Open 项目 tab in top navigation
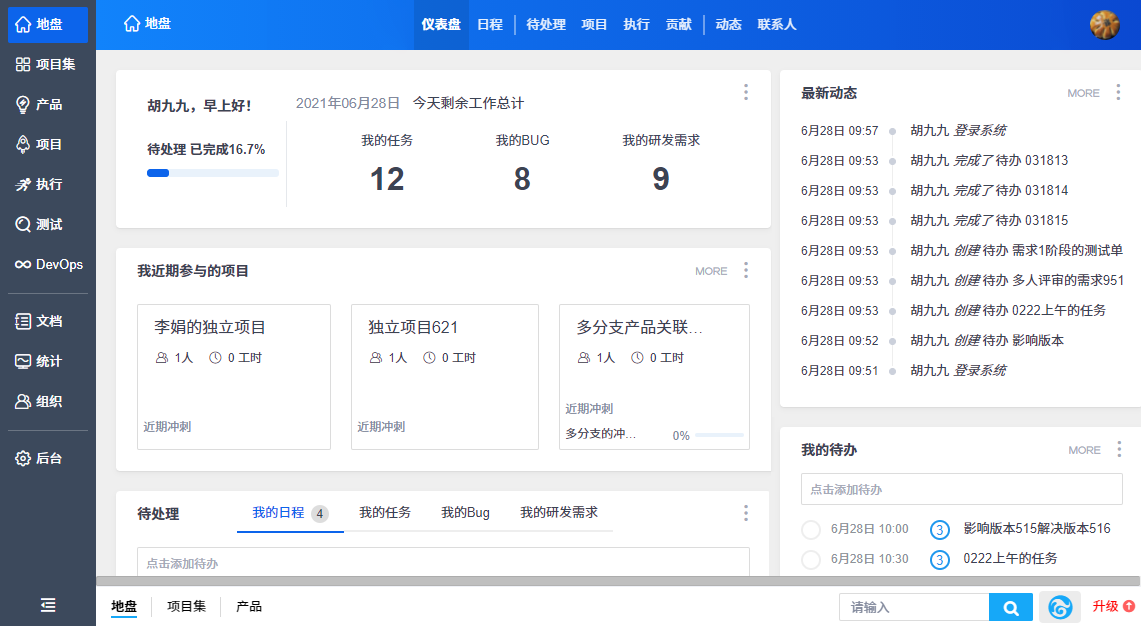The image size is (1141, 626). click(x=594, y=25)
